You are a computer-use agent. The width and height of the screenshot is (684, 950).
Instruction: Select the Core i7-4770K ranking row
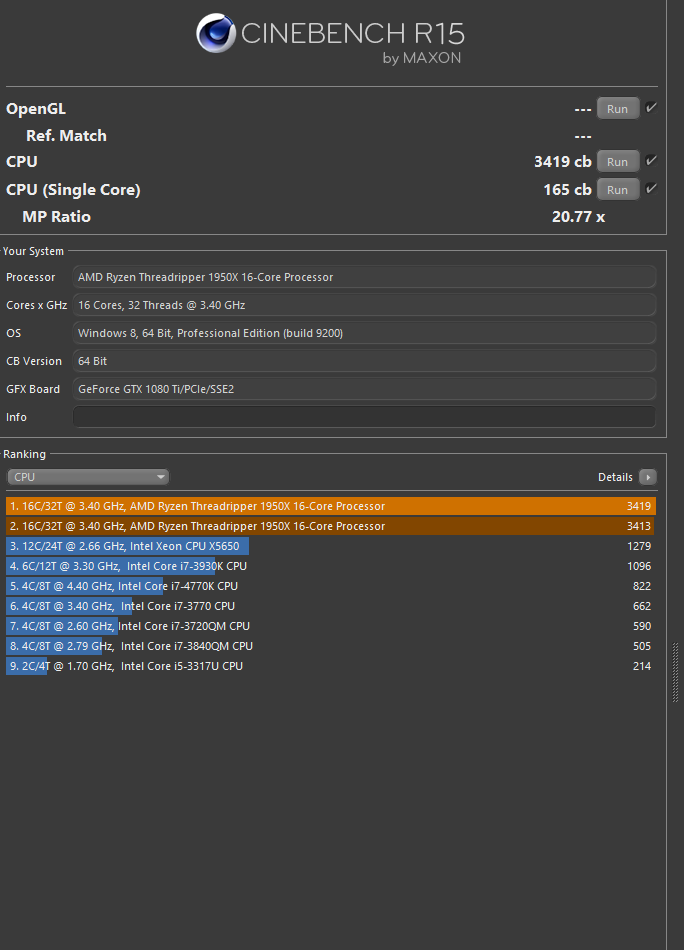(x=331, y=586)
